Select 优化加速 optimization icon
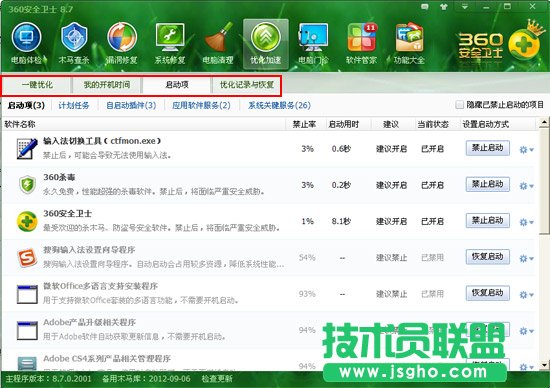550x388 pixels. click(266, 44)
